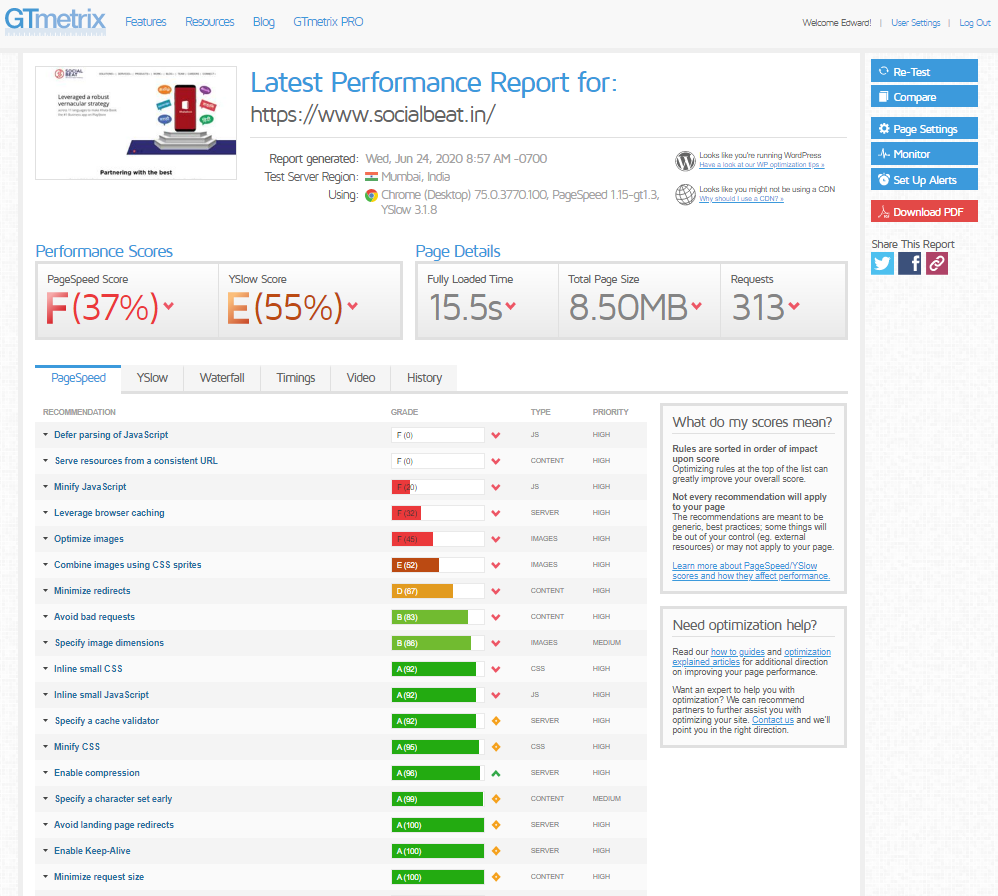This screenshot has width=998, height=896.
Task: Click red trend arrow for Avoid bad requests
Action: point(496,617)
